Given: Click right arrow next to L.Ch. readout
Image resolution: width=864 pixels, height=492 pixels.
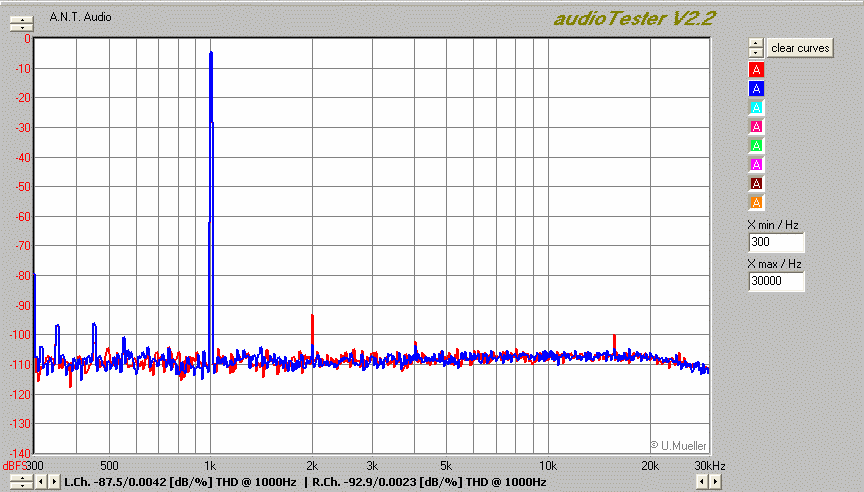Looking at the screenshot, I should coord(54,482).
